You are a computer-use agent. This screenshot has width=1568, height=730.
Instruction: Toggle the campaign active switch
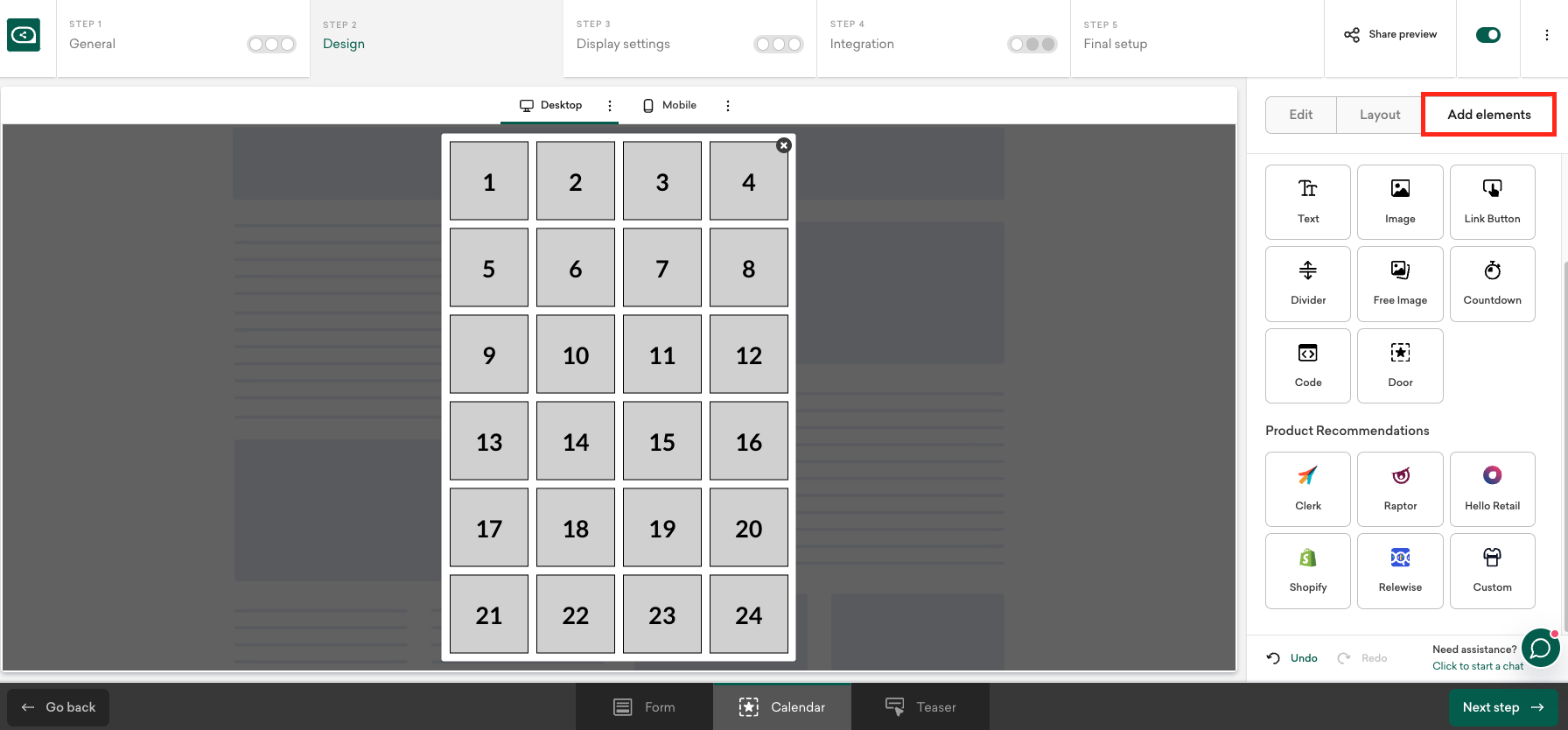1487,35
